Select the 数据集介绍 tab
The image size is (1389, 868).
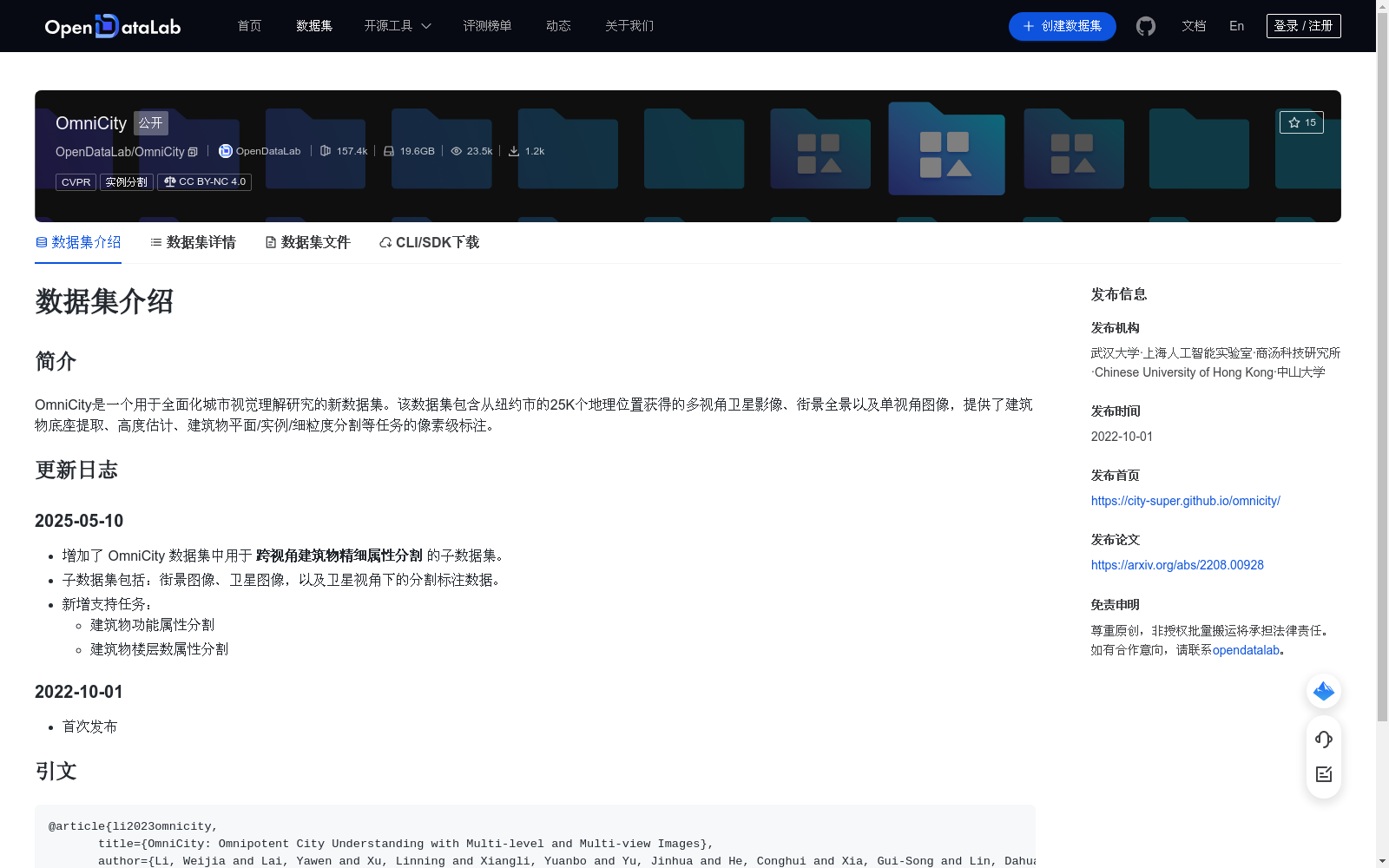point(78,242)
